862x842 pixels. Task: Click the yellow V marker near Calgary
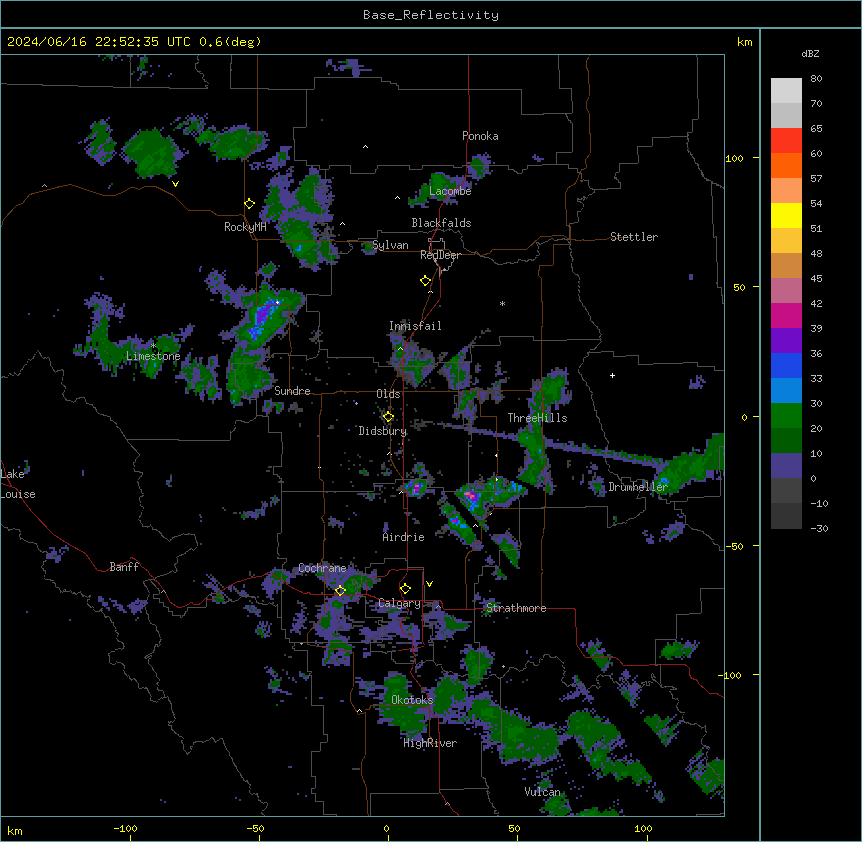429,584
